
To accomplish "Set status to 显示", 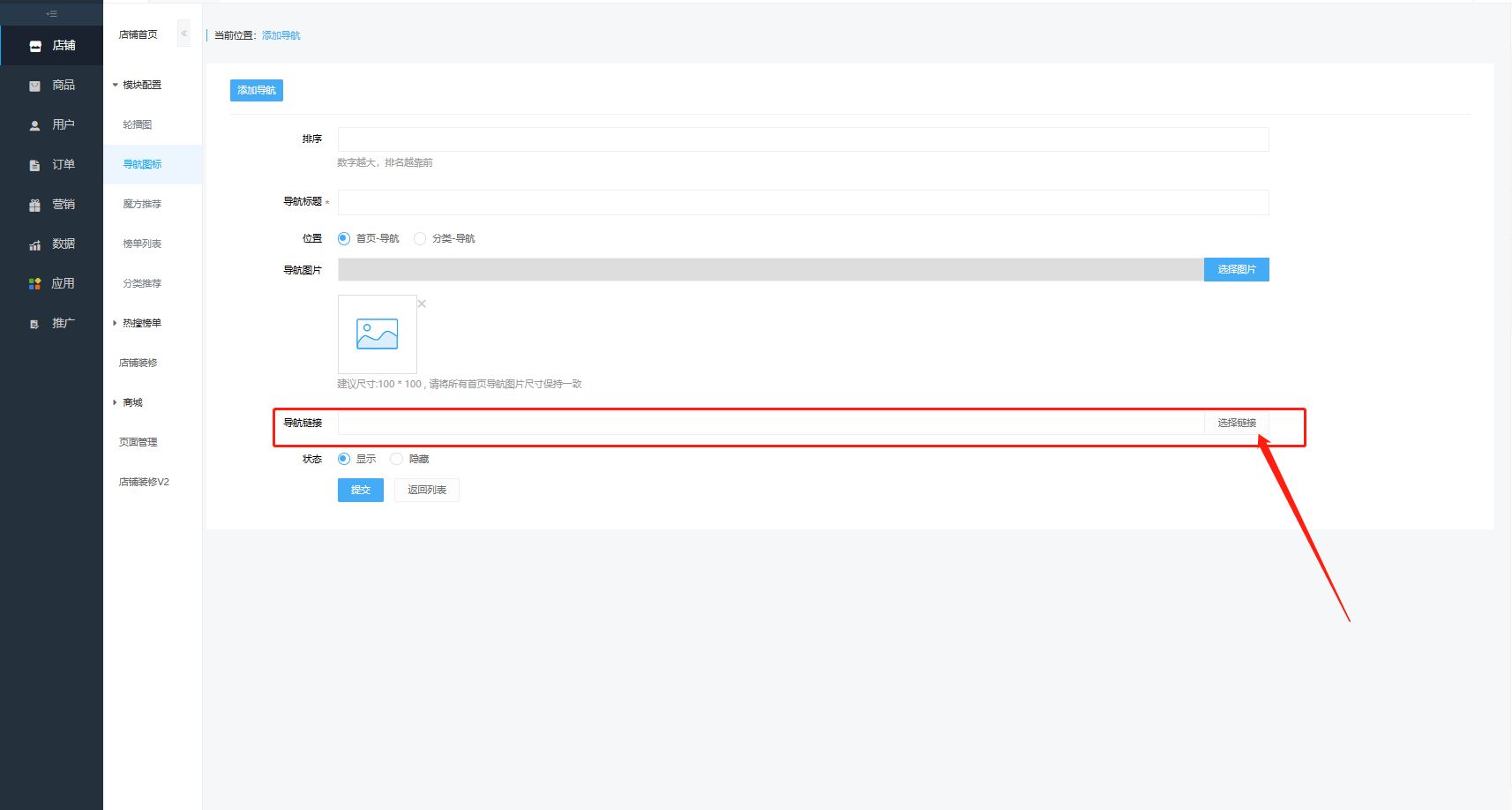I will point(344,459).
